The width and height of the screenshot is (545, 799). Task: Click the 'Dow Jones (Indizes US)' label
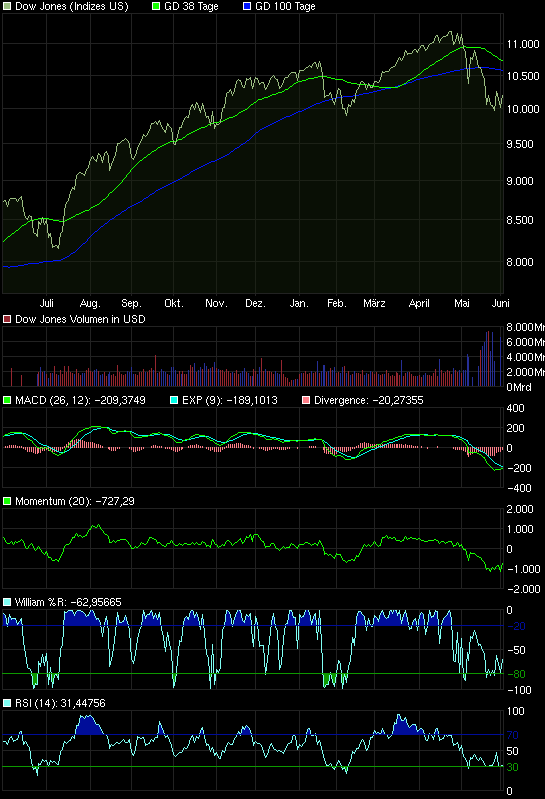[x=72, y=7]
